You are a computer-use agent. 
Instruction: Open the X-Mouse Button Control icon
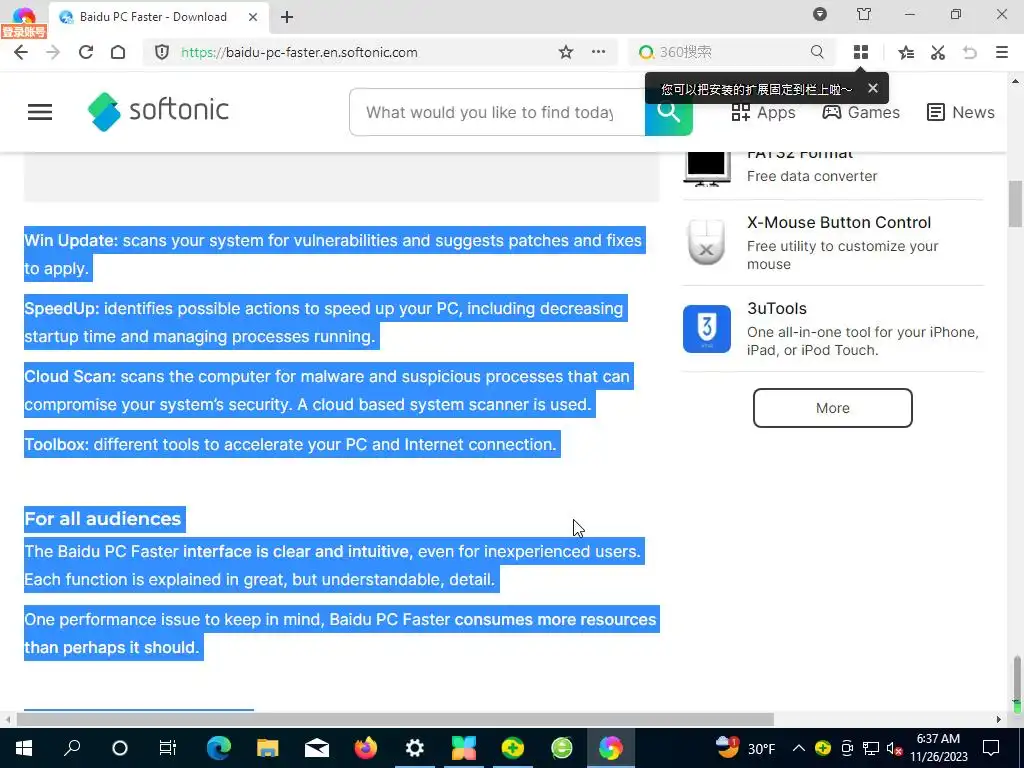pyautogui.click(x=707, y=242)
